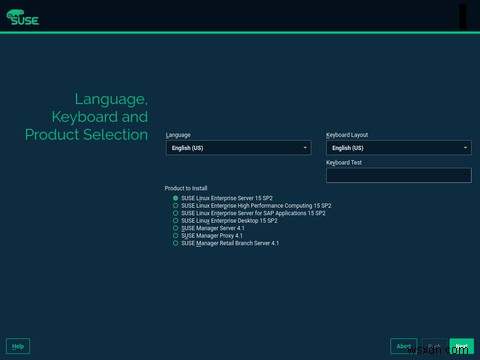
Task: Click the Keyboard Test label
Action: [x=344, y=162]
